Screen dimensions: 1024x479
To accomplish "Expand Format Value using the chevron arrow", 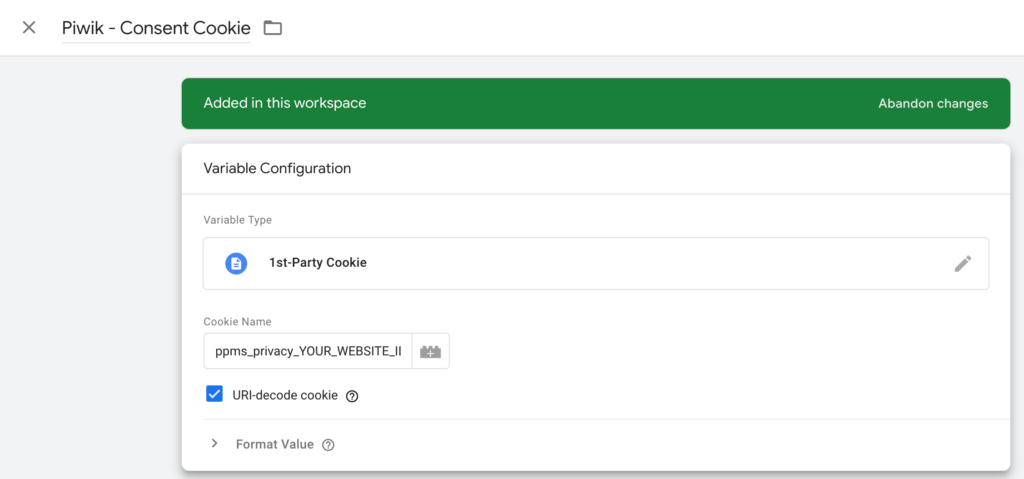I will coord(214,444).
